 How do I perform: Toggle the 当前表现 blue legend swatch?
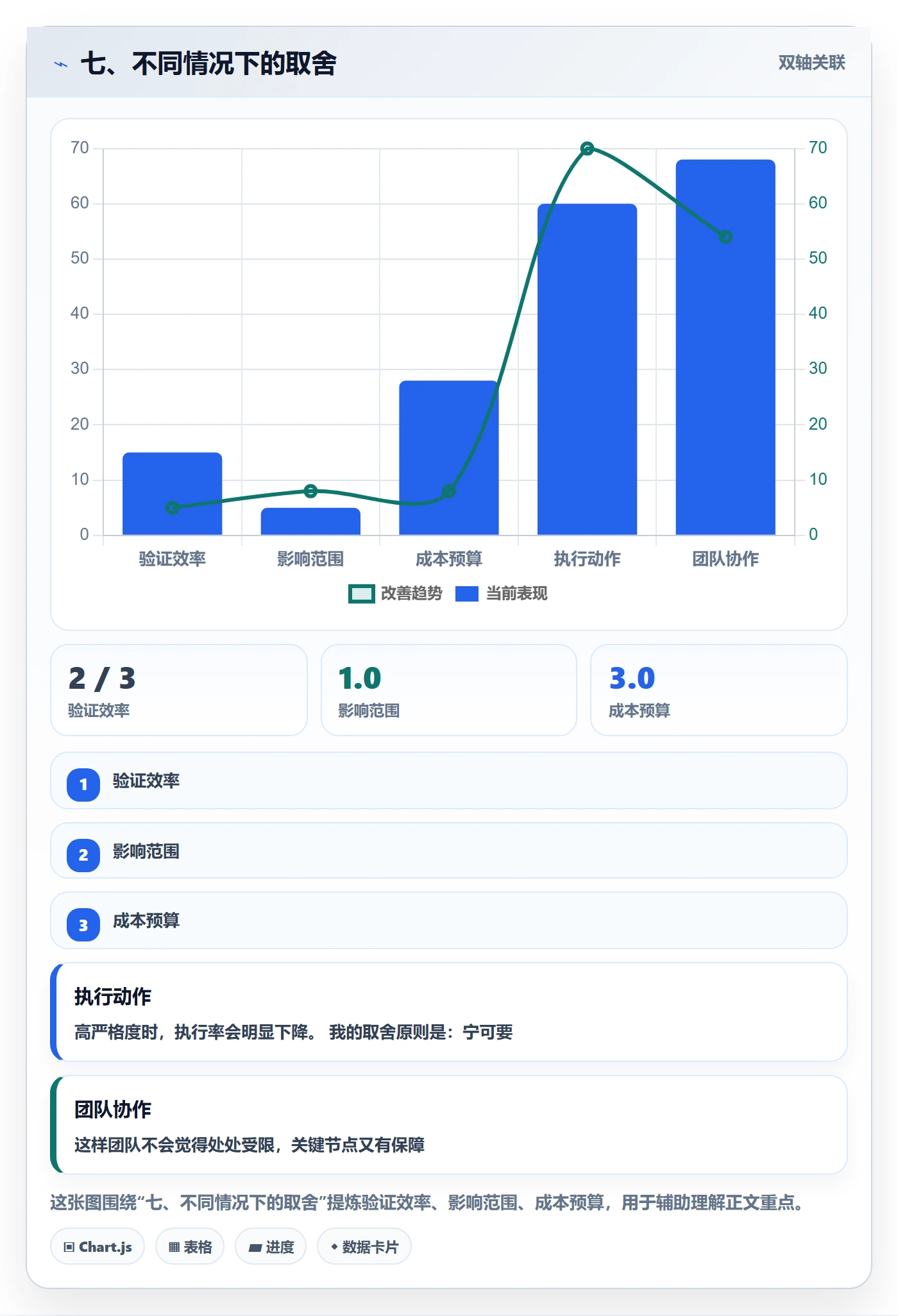pyautogui.click(x=466, y=594)
